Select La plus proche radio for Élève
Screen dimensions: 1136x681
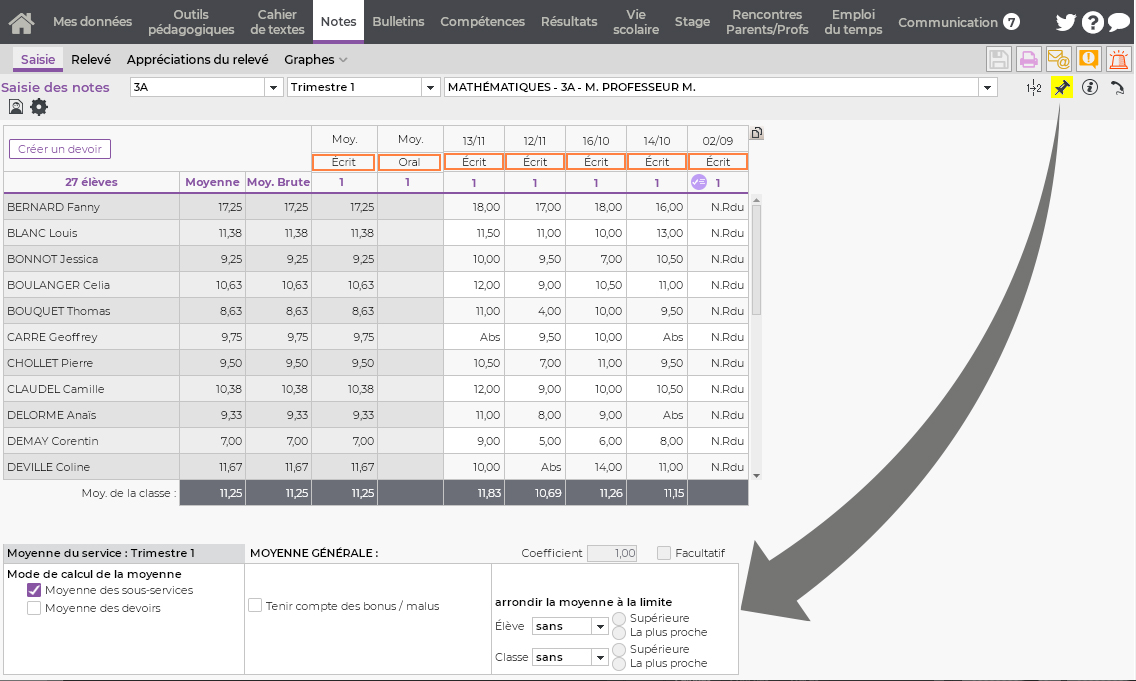[619, 632]
